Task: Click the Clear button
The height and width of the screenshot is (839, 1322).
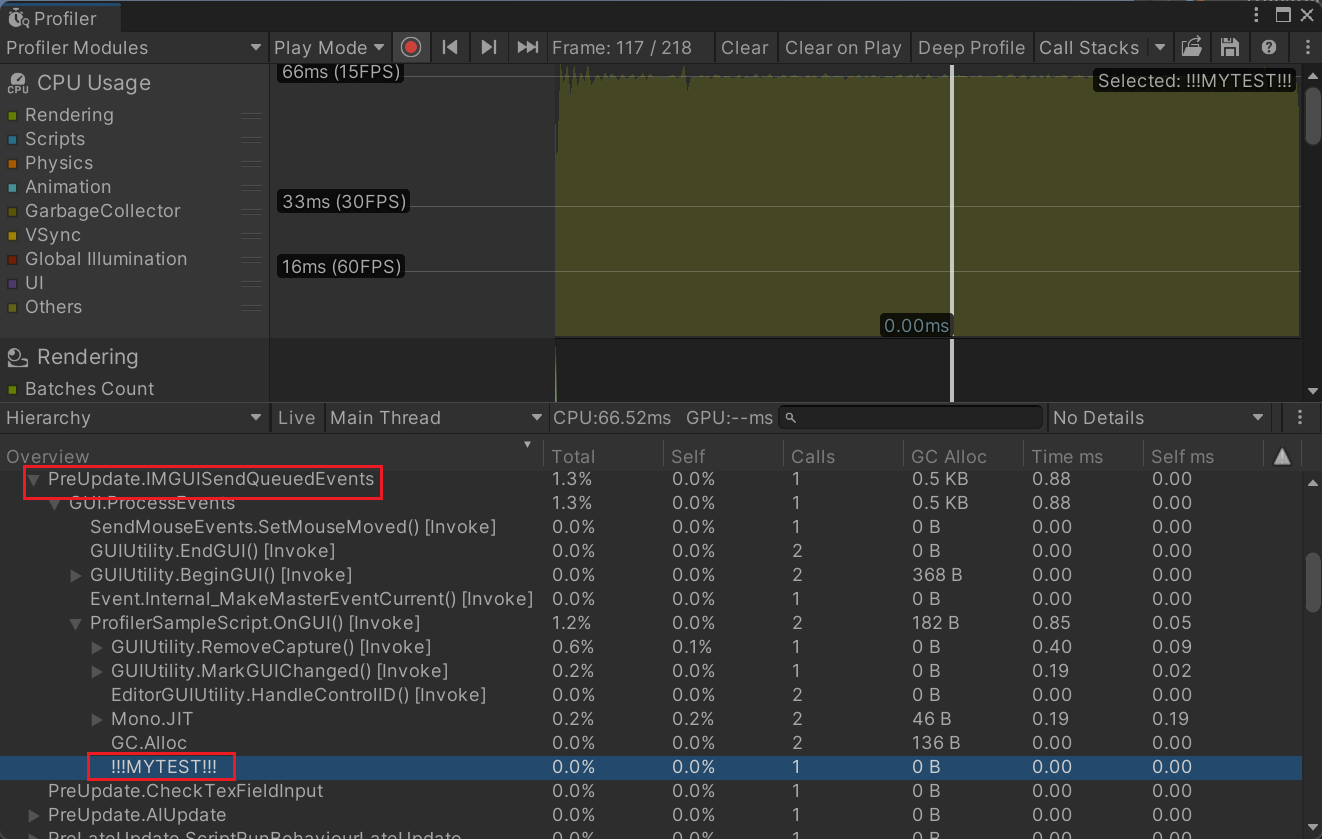Action: pyautogui.click(x=744, y=47)
